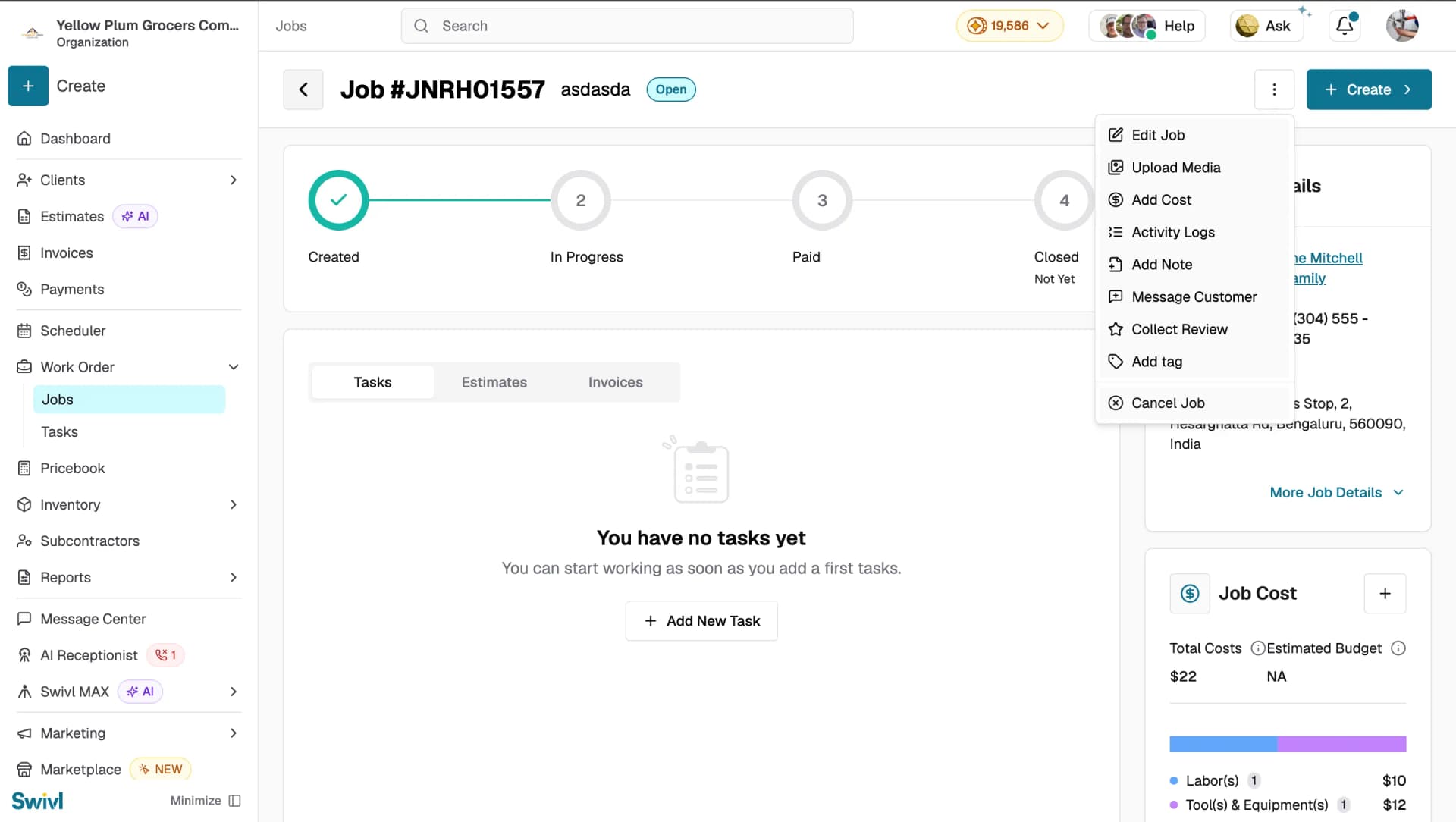The image size is (1456, 822).
Task: Collapse the Work Order section chevron
Action: pos(234,367)
